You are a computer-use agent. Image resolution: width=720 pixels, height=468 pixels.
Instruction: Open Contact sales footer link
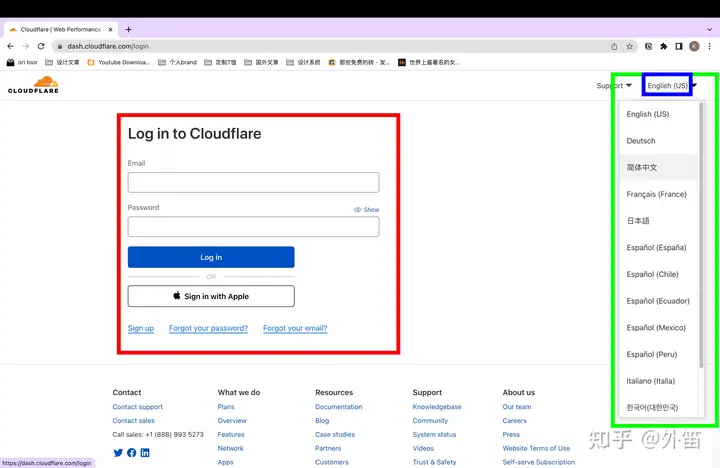tap(134, 420)
